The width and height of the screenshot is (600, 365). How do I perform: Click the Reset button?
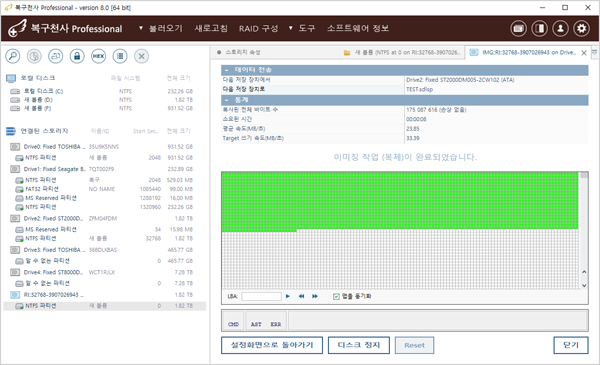coord(414,345)
